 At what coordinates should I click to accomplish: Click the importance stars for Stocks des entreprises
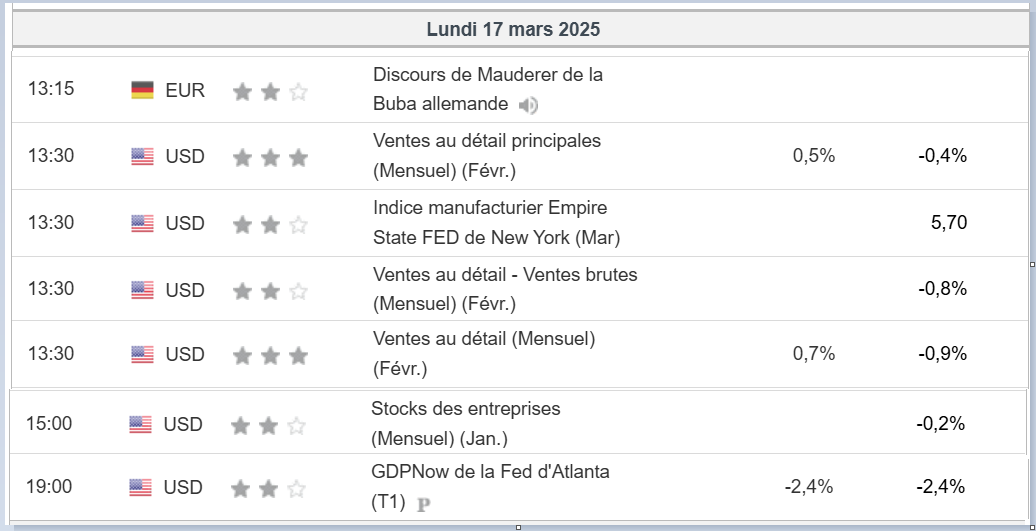tap(268, 426)
